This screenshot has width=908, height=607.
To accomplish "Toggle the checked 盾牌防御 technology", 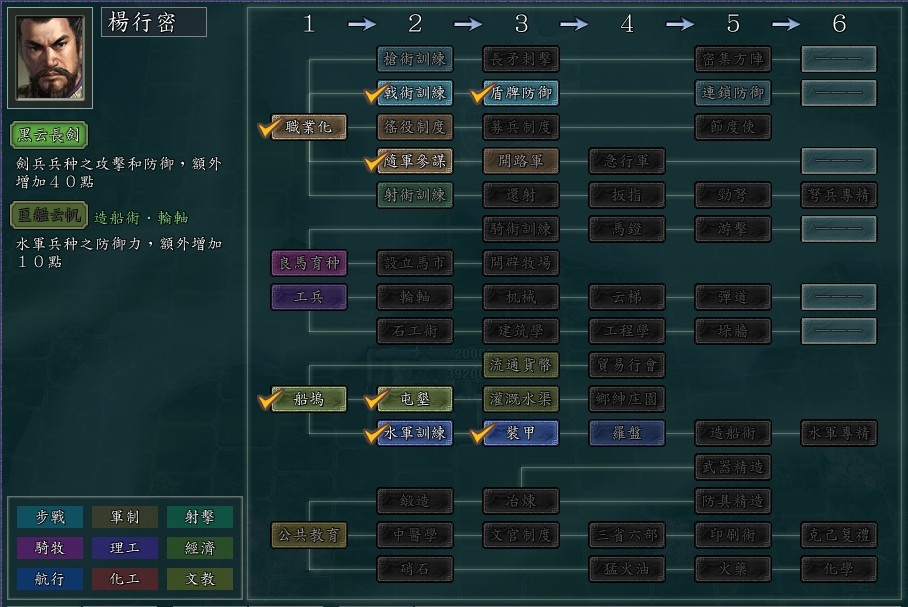I will click(x=521, y=93).
